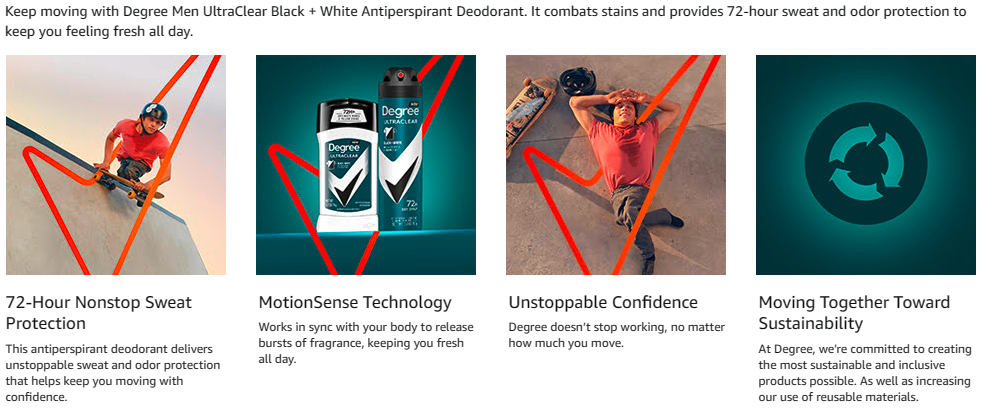Click the skateboarder's blue helmet
The height and width of the screenshot is (420, 995).
tap(154, 114)
